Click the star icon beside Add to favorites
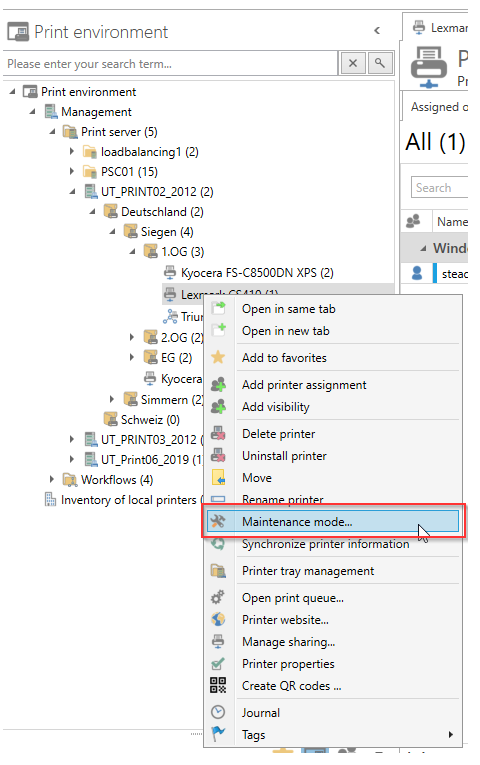Viewport: 480px width, 765px height. pos(218,358)
